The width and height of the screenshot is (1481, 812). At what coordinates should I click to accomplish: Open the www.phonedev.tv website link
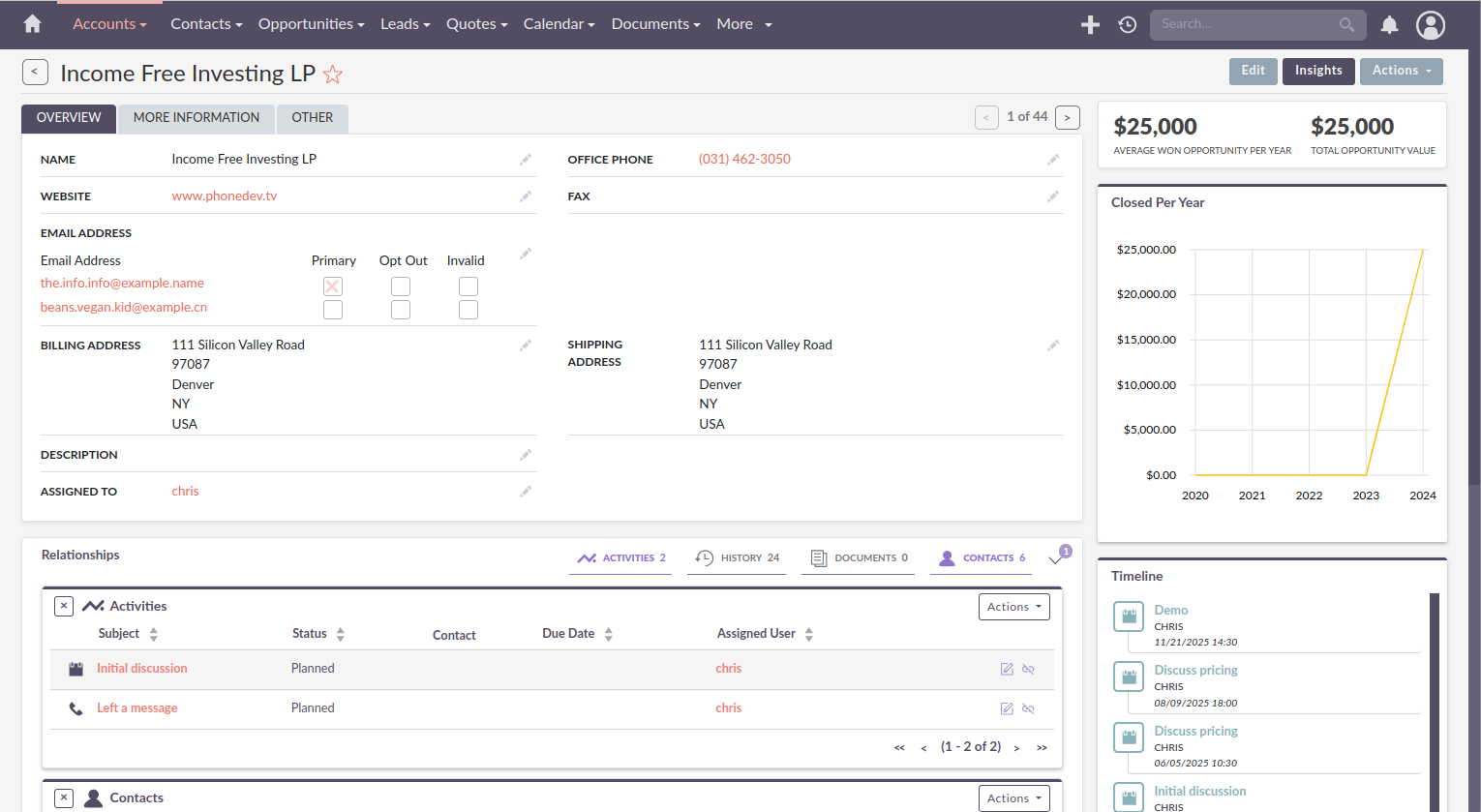point(224,195)
